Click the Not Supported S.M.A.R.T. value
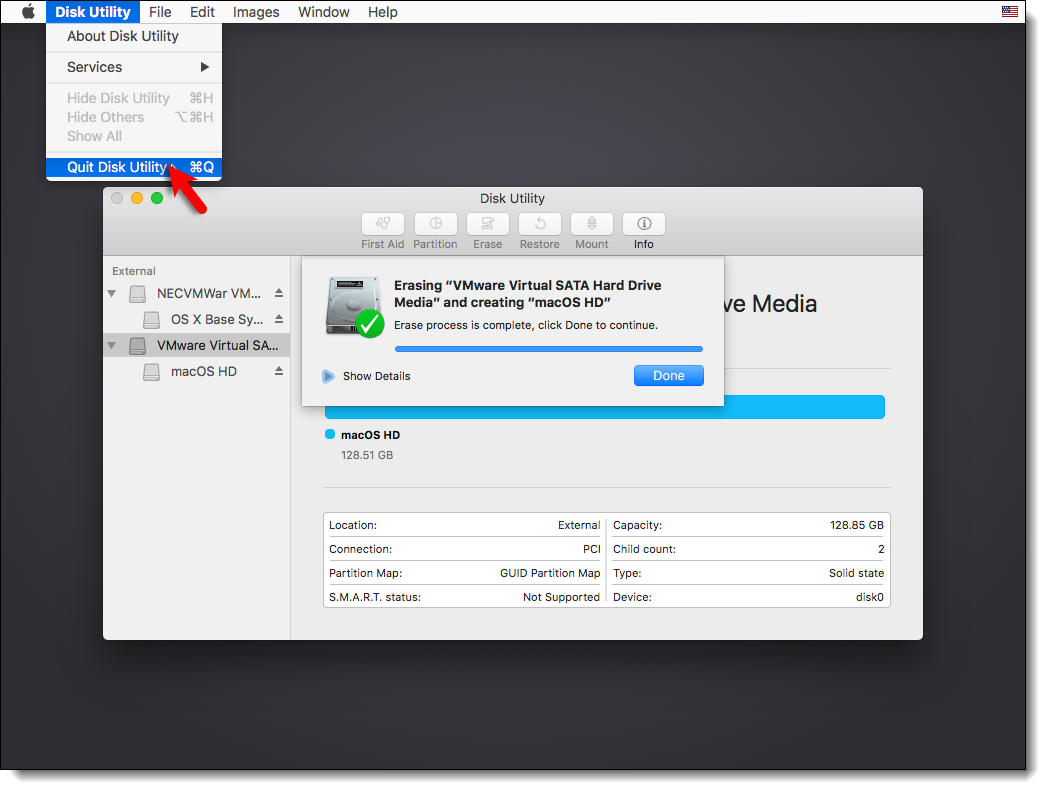This screenshot has width=1048, height=792. (561, 598)
